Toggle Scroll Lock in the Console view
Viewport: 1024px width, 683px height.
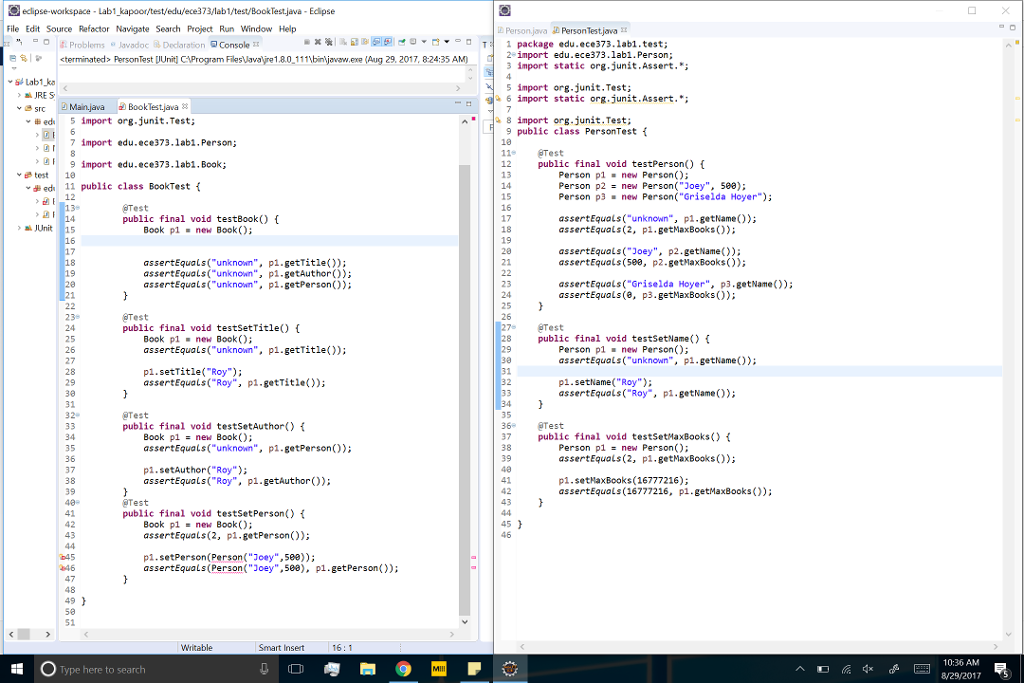(x=353, y=43)
